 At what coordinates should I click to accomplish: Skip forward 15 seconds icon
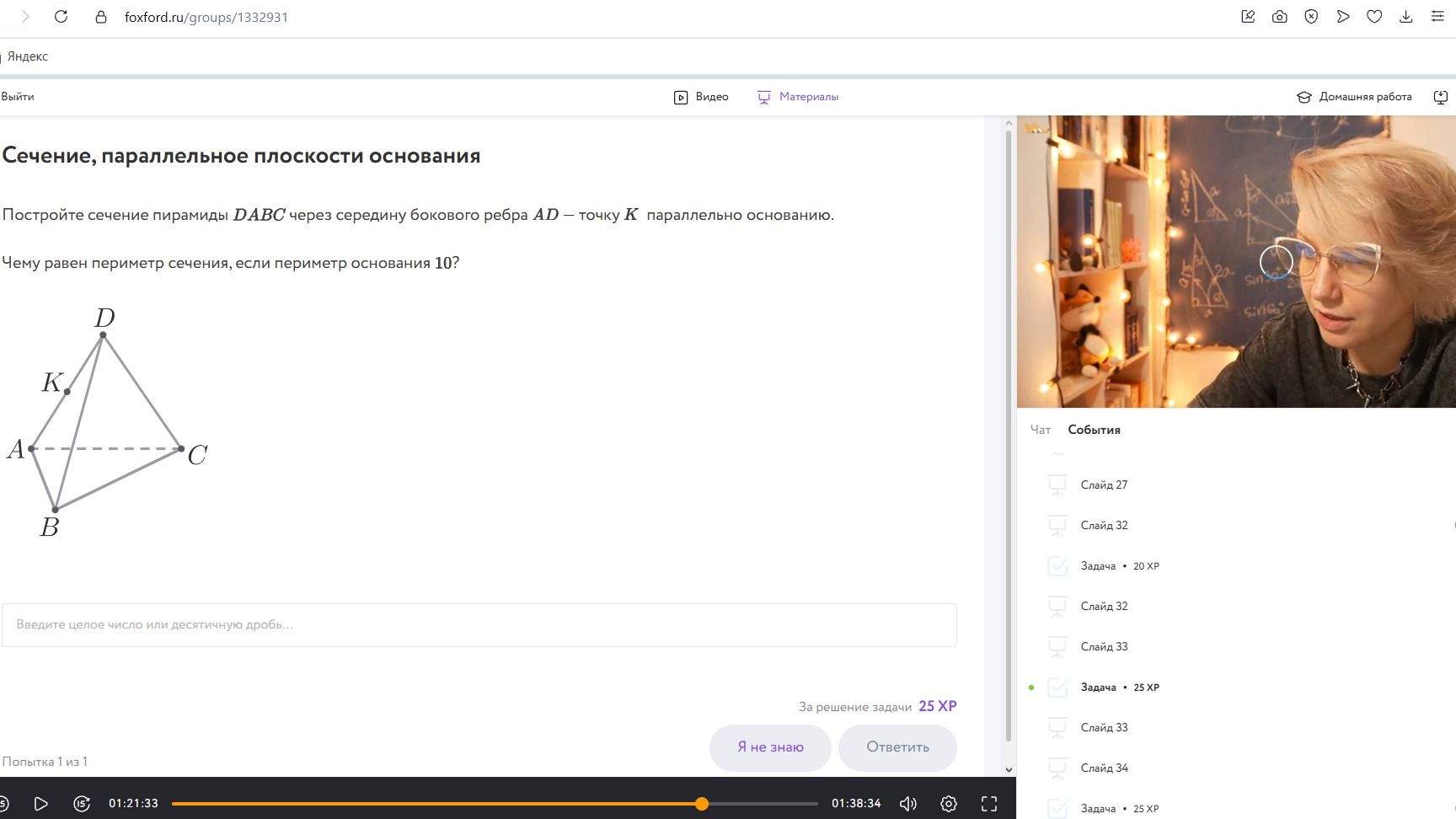tap(82, 804)
